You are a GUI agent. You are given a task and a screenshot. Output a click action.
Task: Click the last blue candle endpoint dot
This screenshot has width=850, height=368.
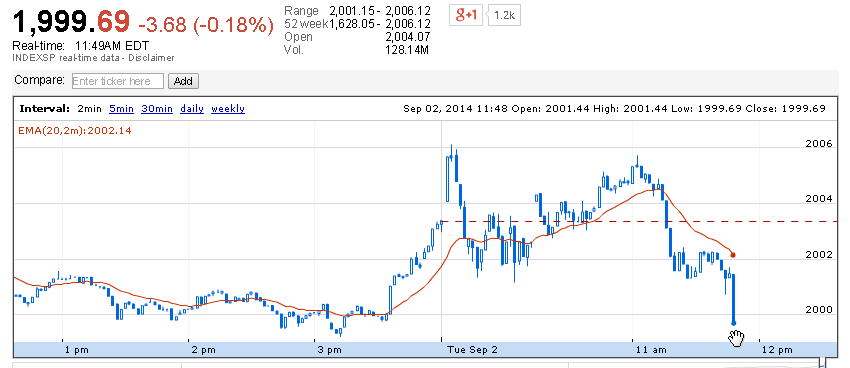tap(733, 323)
